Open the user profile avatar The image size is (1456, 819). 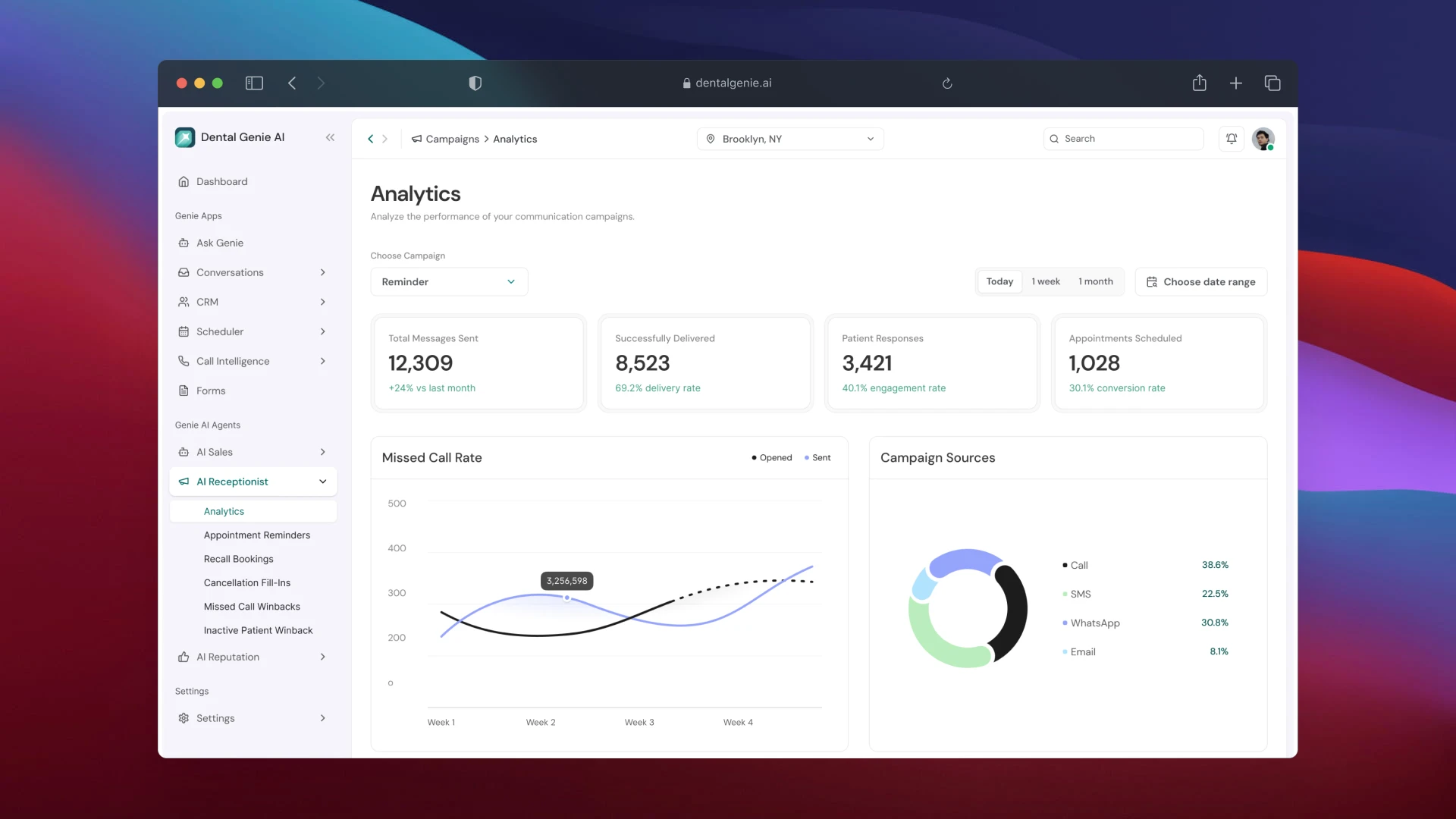click(x=1263, y=139)
